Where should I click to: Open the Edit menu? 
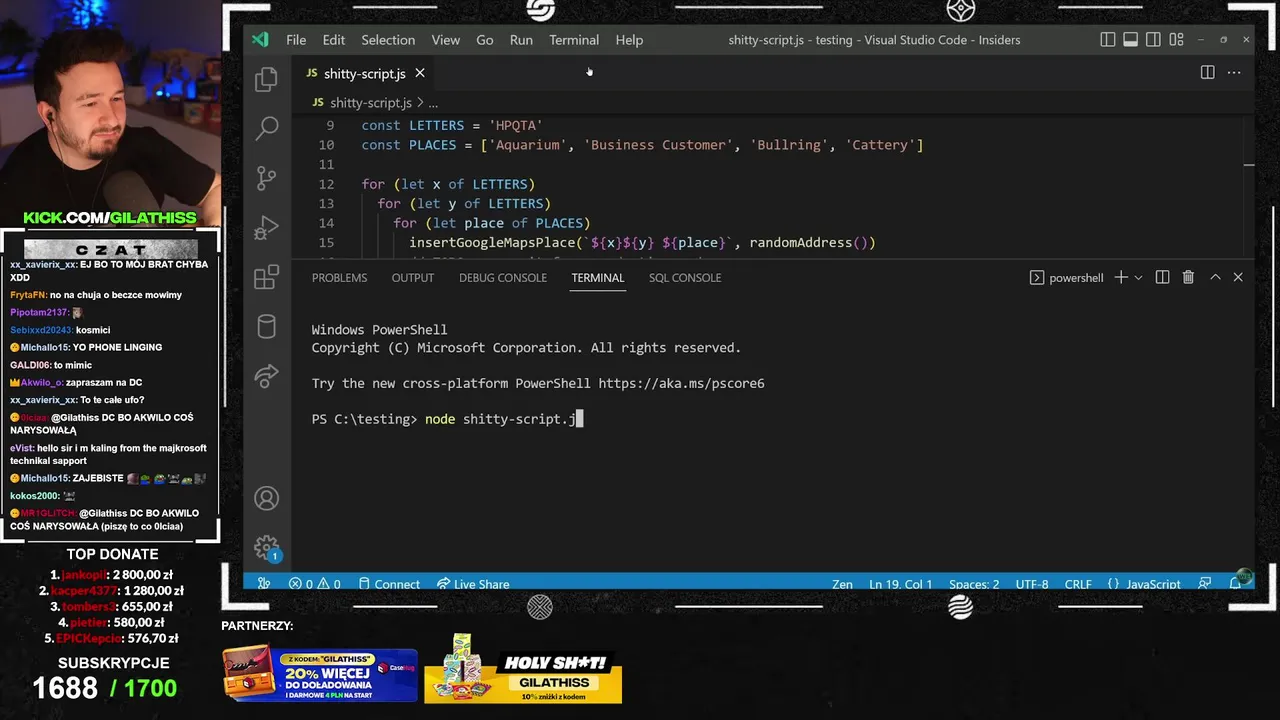(x=333, y=40)
